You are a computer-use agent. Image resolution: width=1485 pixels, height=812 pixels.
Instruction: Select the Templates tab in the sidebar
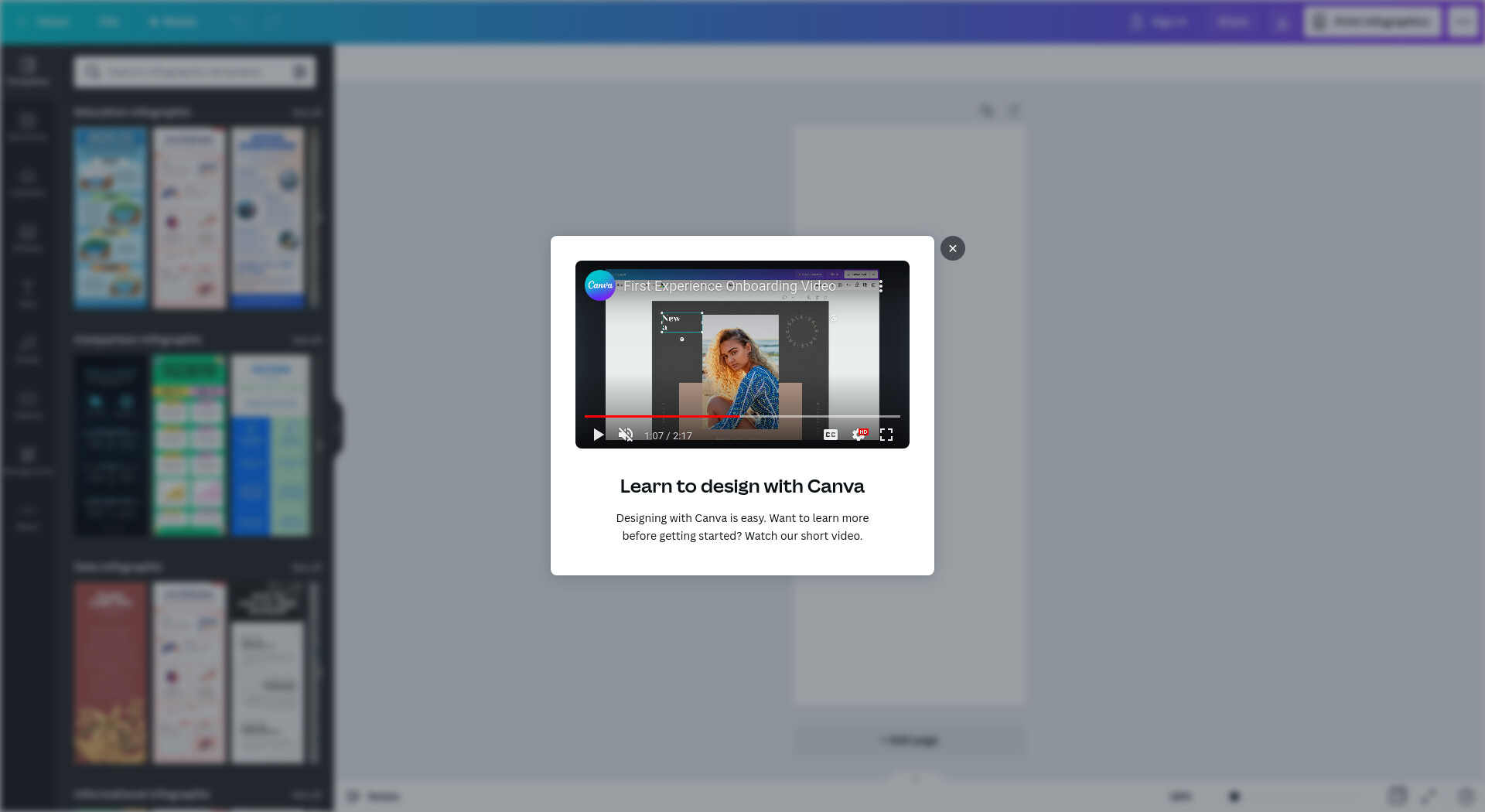pos(28,71)
